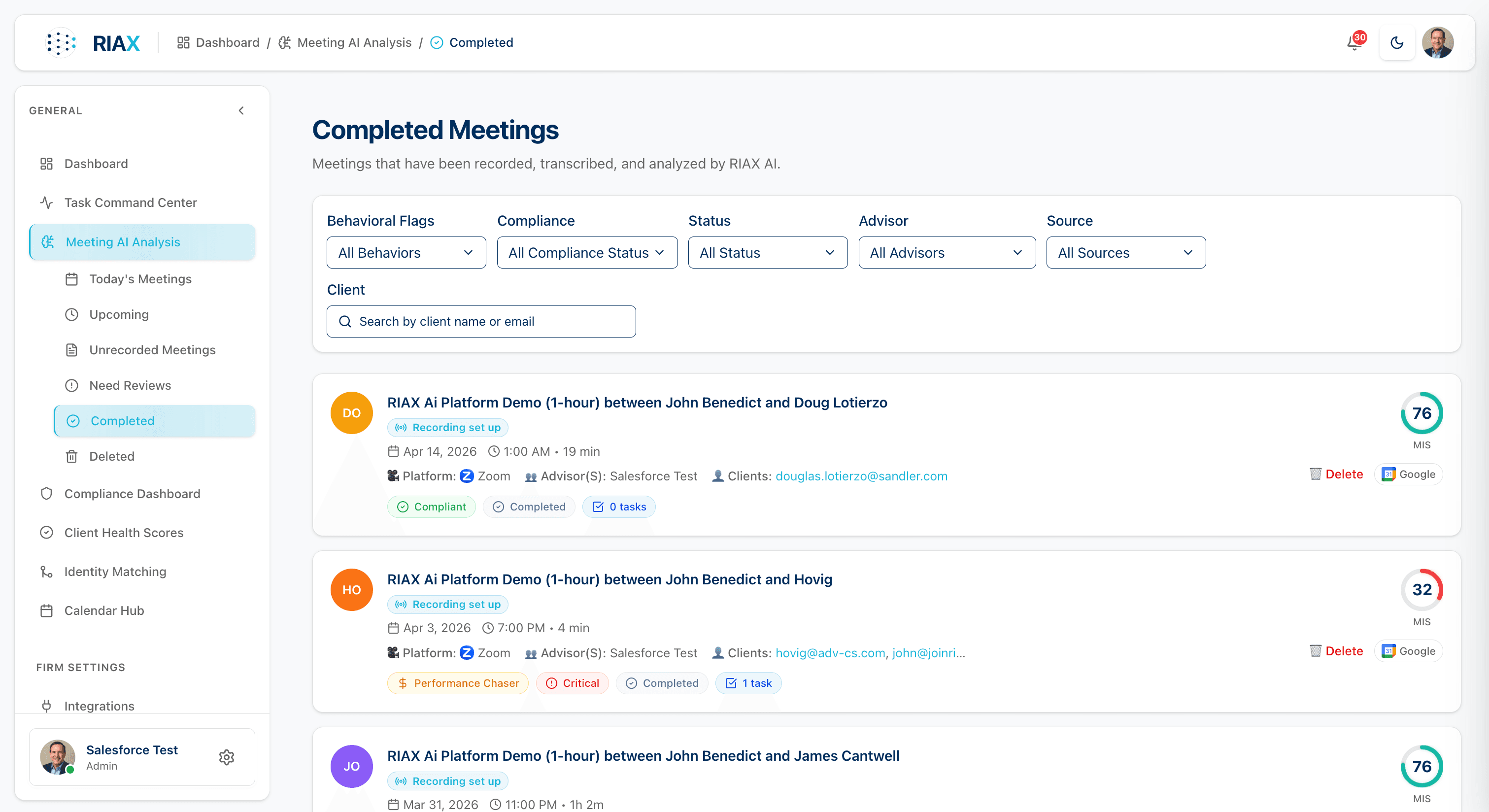Open Deleted meetings
Screen dimensions: 1489x812
pyautogui.click(x=155, y=456)
